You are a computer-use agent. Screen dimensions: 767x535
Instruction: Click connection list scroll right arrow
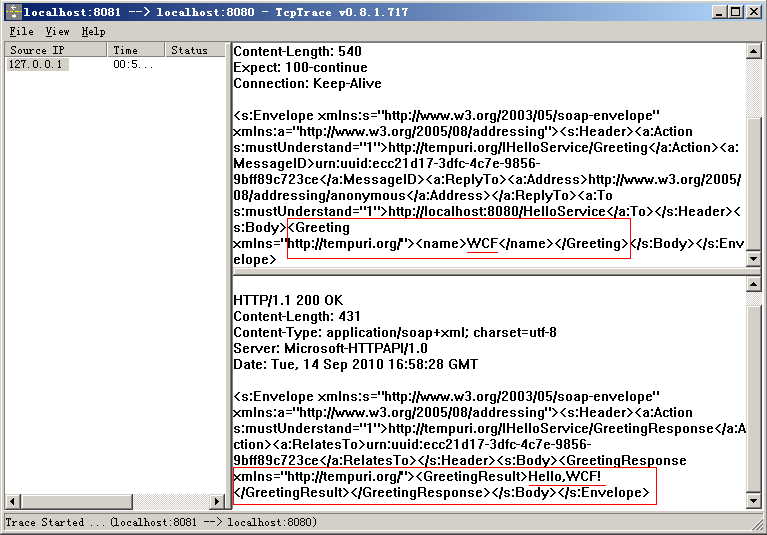coord(217,501)
